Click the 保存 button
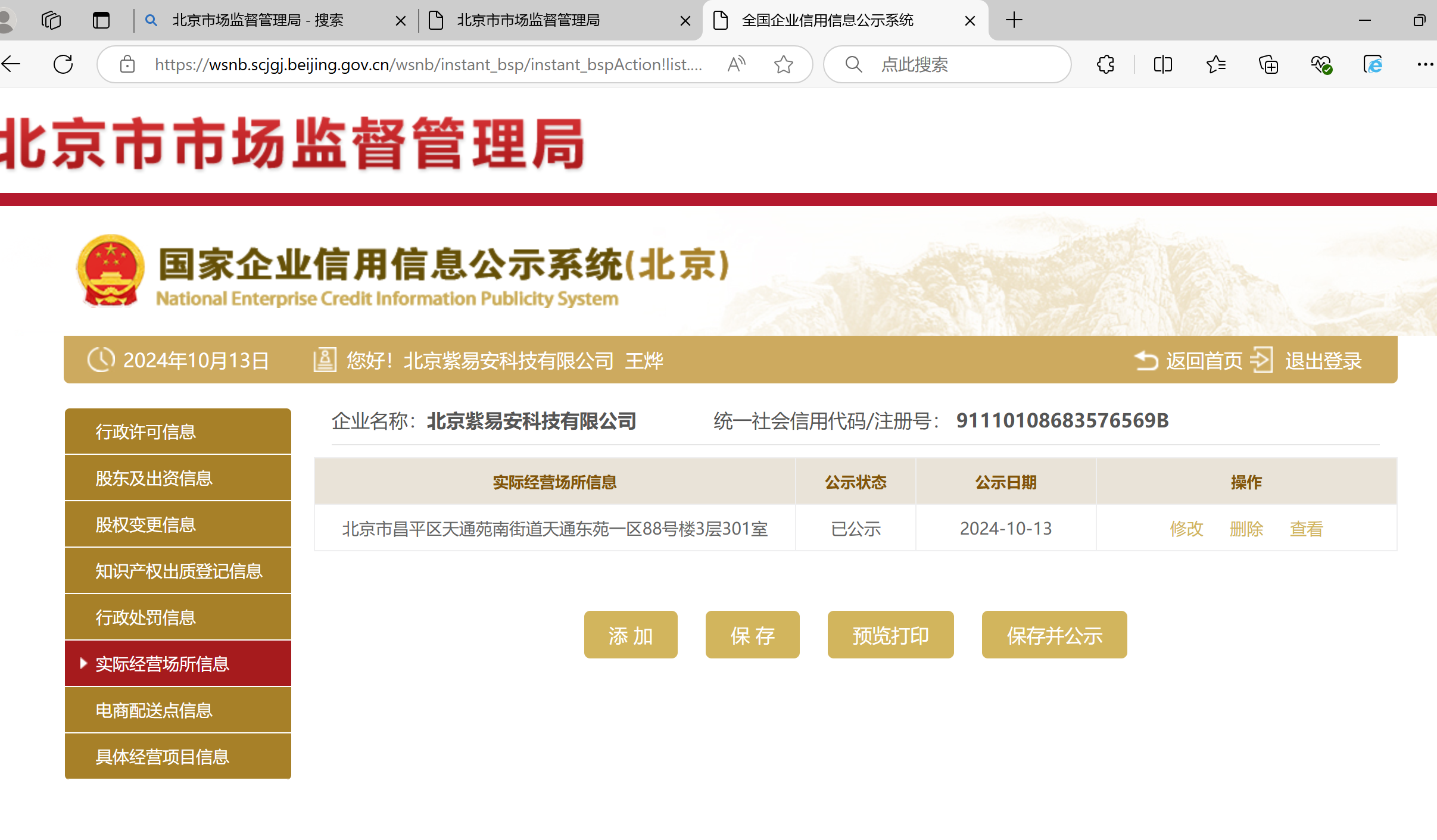 tap(753, 635)
